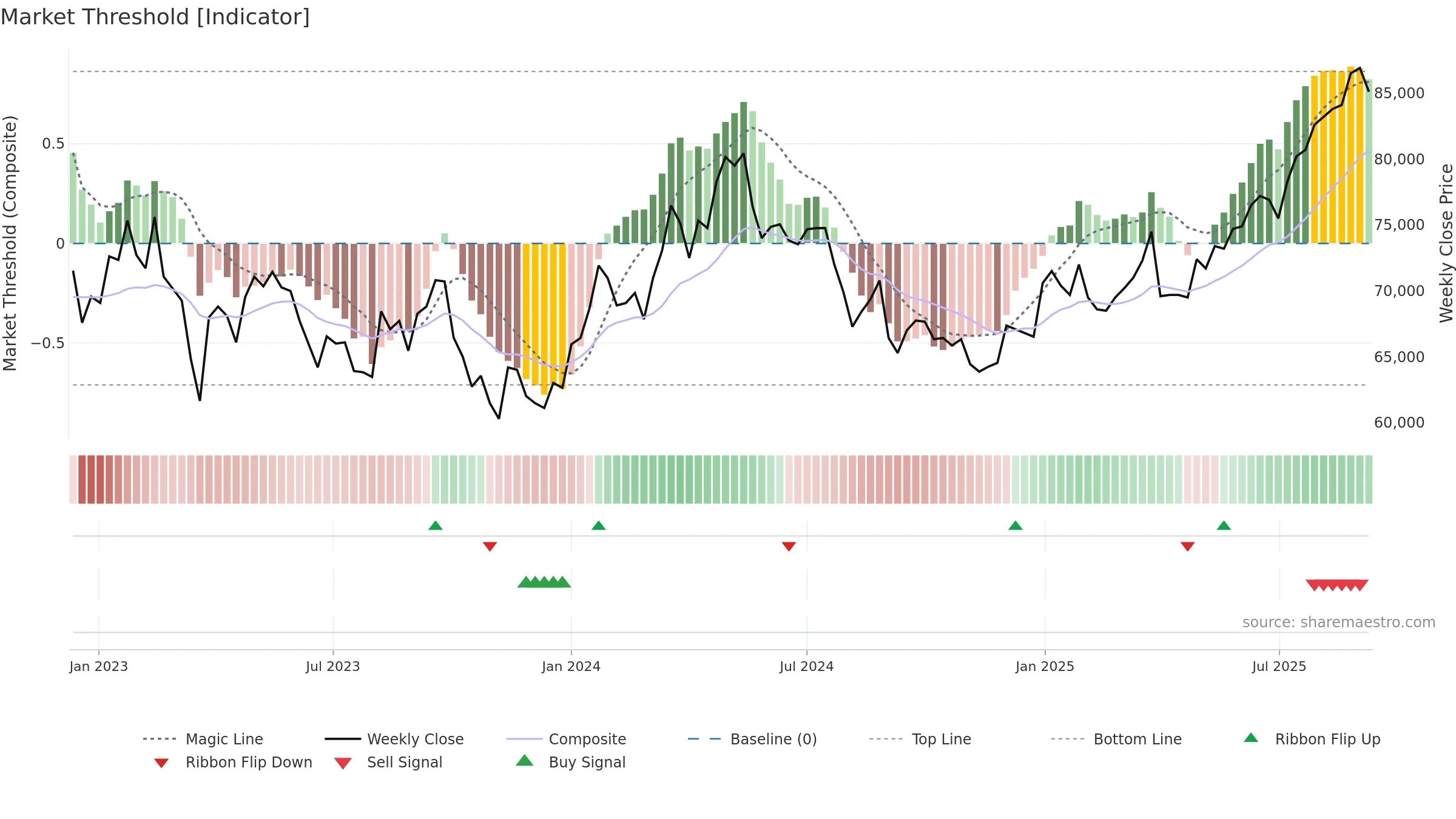Click the 0.5 composite axis label

pyautogui.click(x=53, y=144)
